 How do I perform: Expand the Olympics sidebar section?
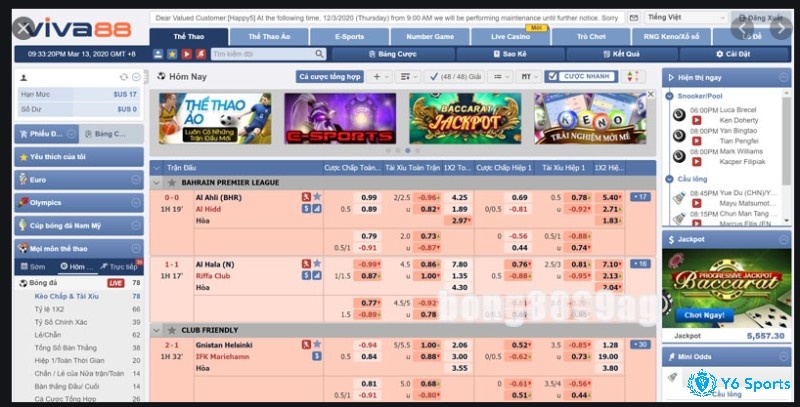pyautogui.click(x=136, y=202)
